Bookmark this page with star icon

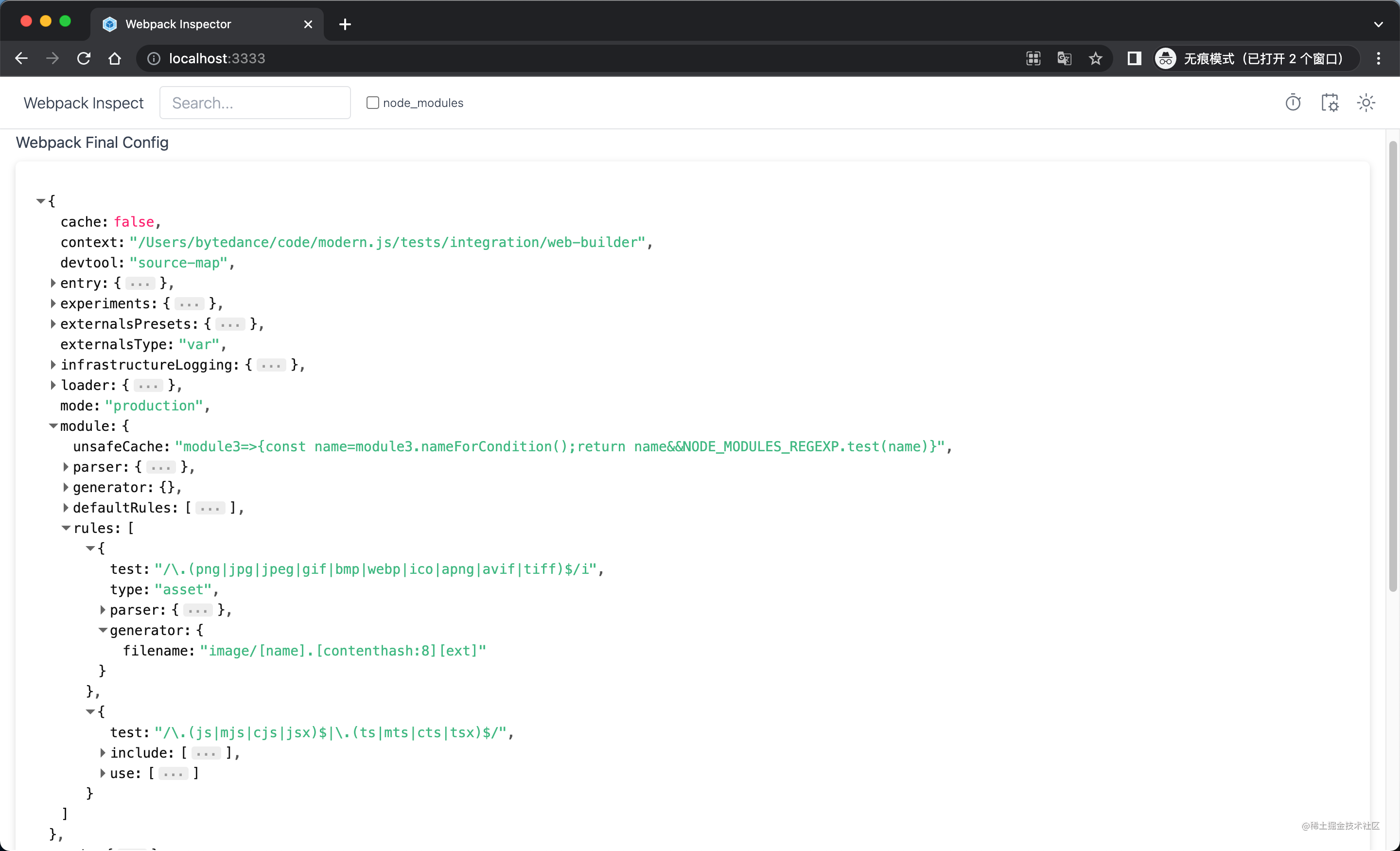click(x=1096, y=58)
